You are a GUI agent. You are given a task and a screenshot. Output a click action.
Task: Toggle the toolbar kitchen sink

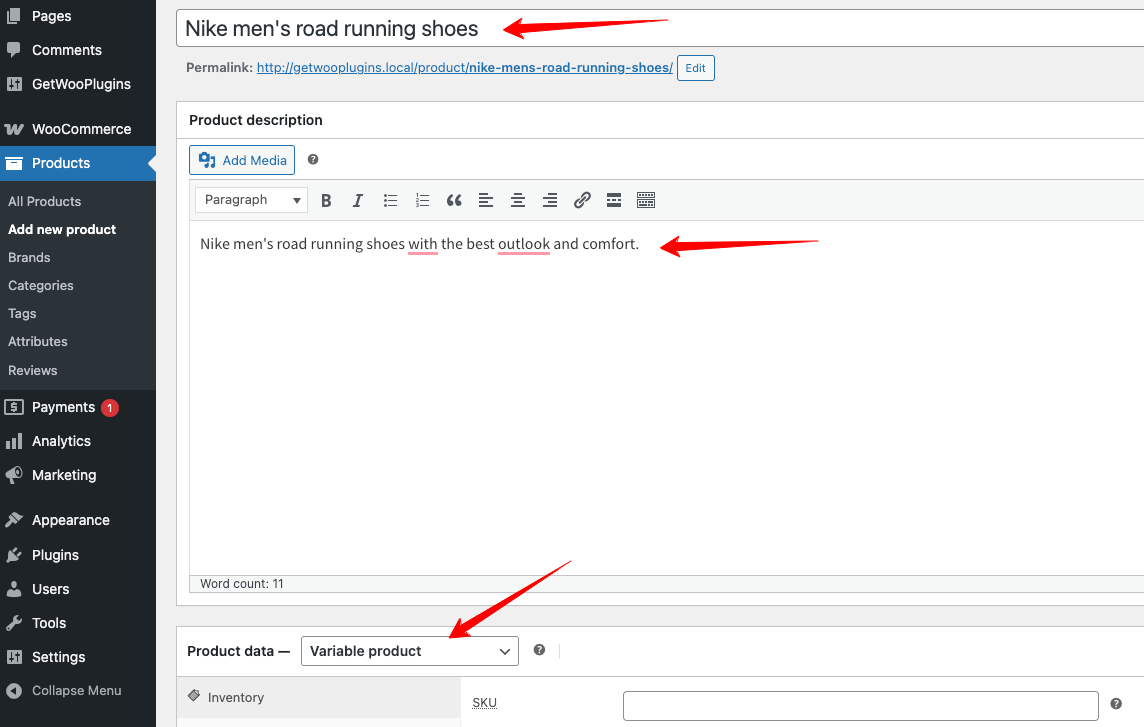(646, 200)
